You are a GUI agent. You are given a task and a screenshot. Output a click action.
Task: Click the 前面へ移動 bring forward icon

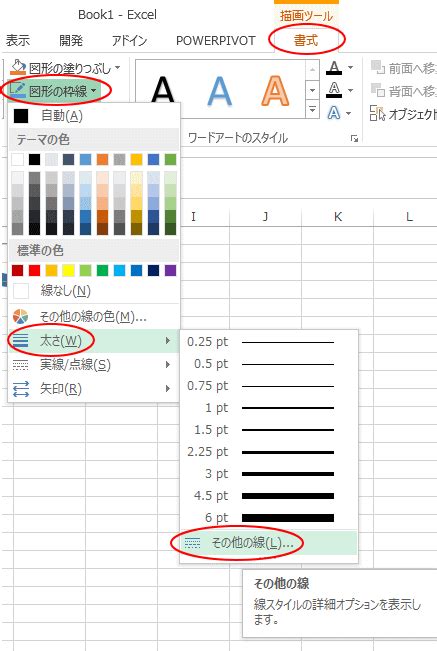point(378,67)
